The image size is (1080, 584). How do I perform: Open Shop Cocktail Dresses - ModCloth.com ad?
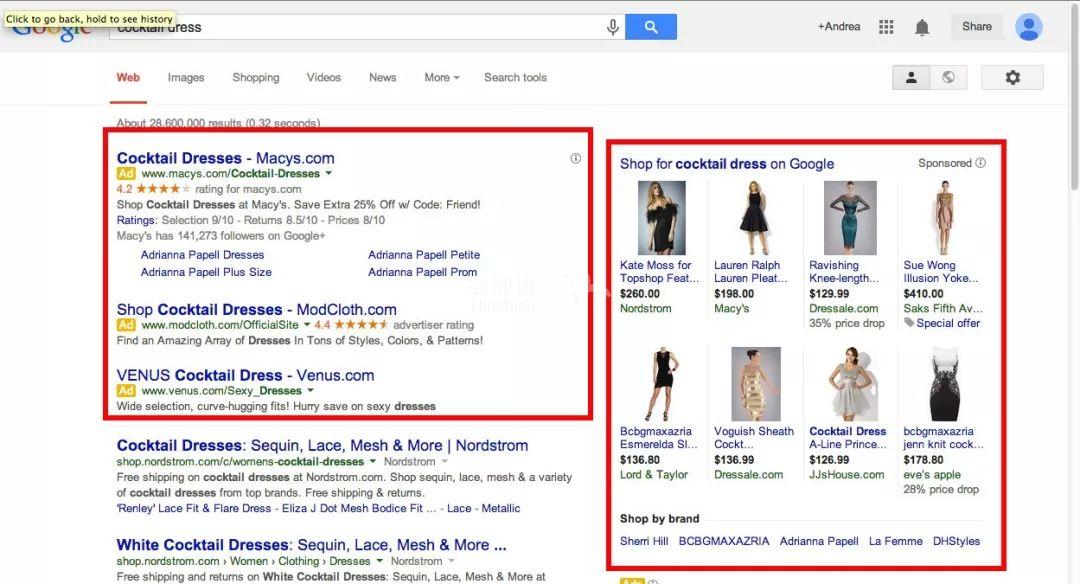pyautogui.click(x=256, y=309)
